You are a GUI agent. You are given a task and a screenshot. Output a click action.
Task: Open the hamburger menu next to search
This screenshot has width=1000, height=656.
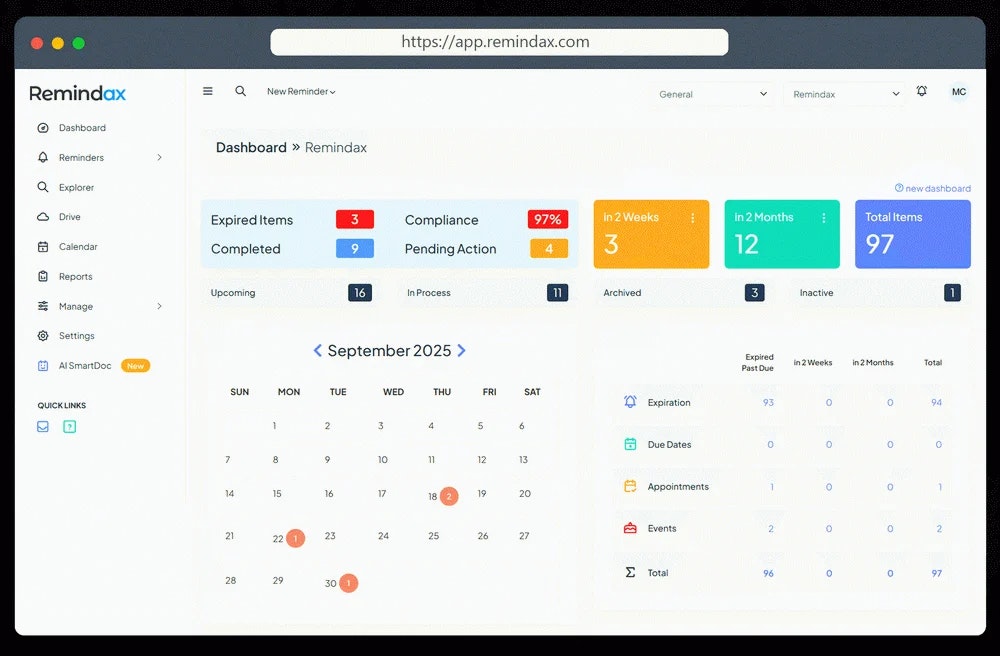coord(207,90)
